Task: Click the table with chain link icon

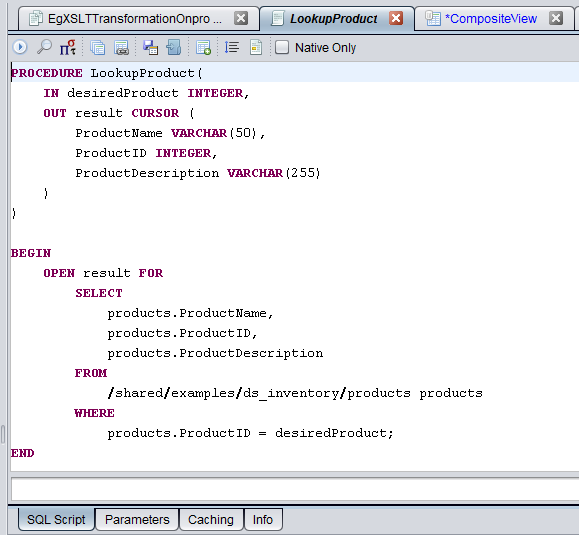Action: point(121,48)
